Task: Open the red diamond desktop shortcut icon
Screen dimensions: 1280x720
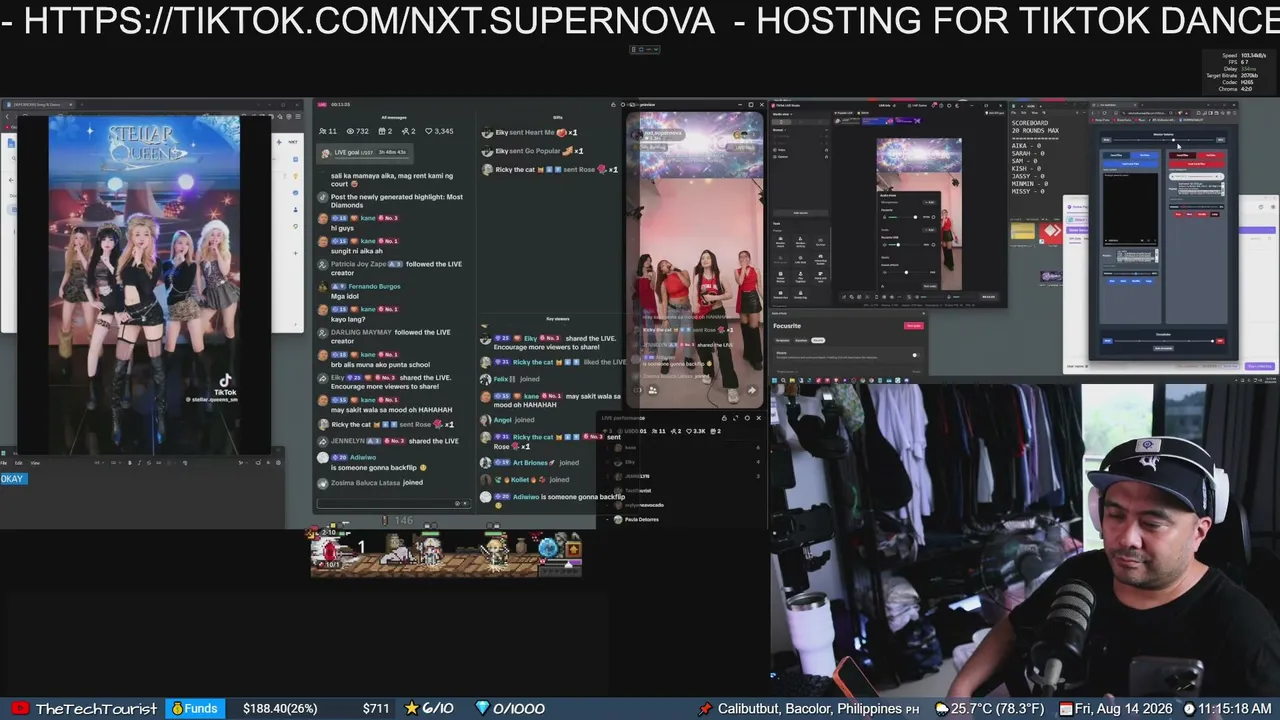Action: coord(1051,232)
